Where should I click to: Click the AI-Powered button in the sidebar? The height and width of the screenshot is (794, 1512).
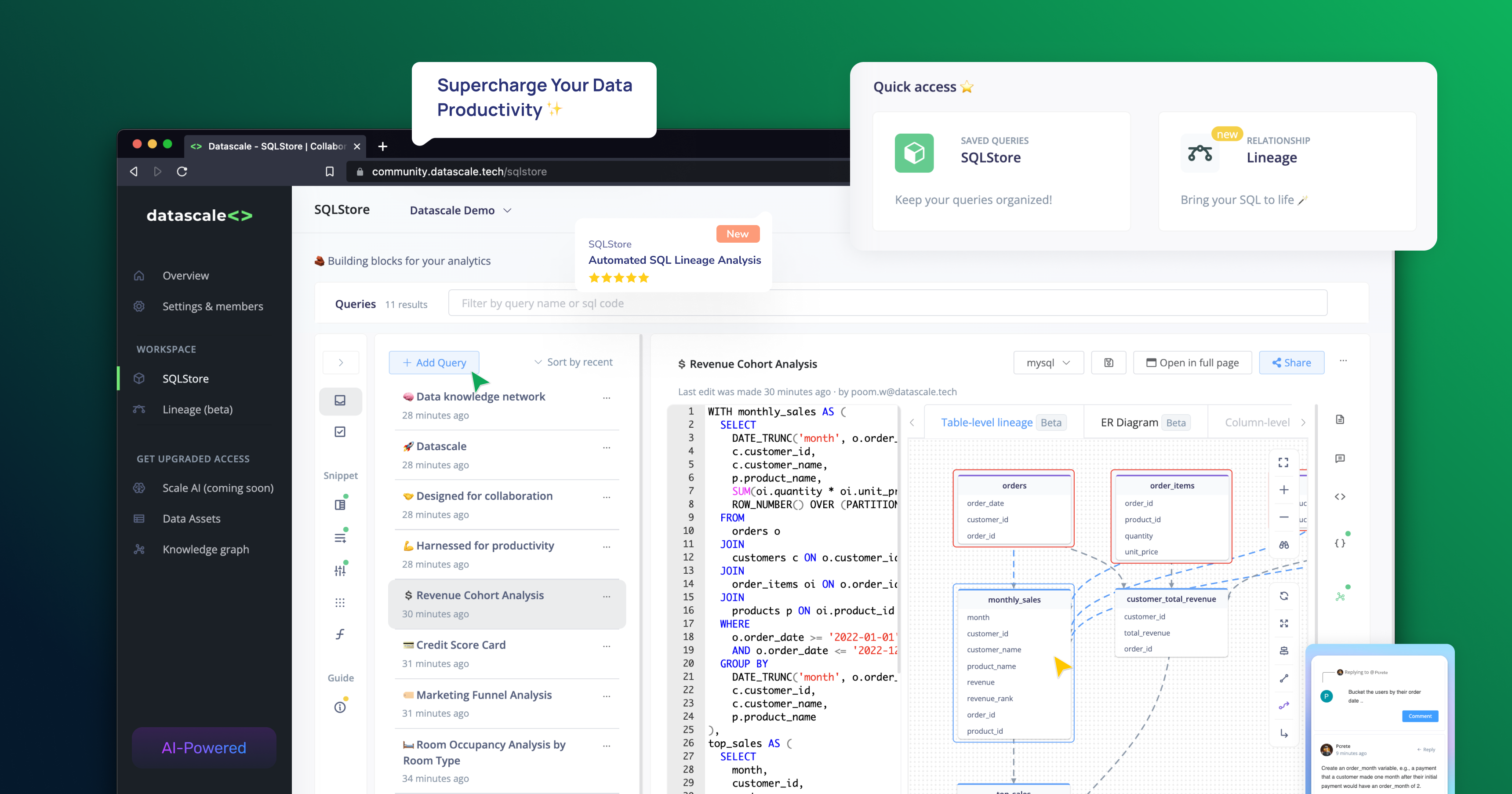click(x=204, y=747)
